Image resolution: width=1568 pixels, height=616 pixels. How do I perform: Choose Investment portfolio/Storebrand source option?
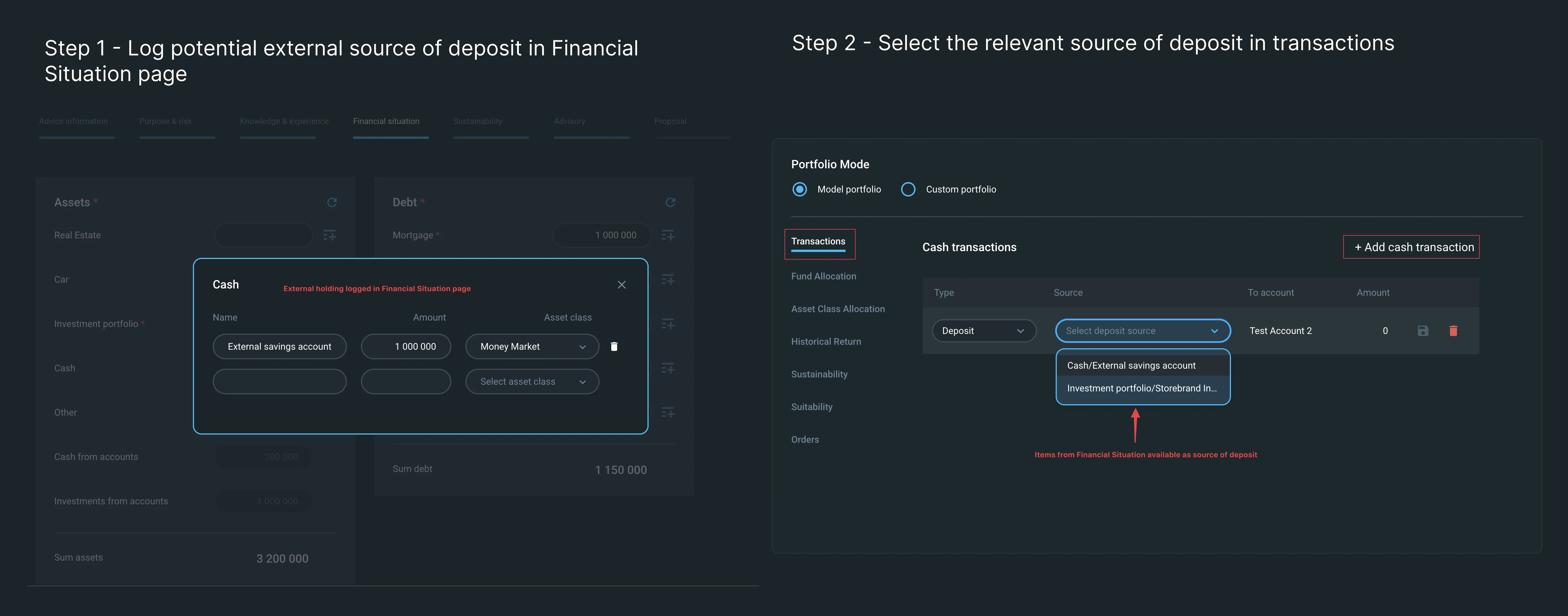1143,388
